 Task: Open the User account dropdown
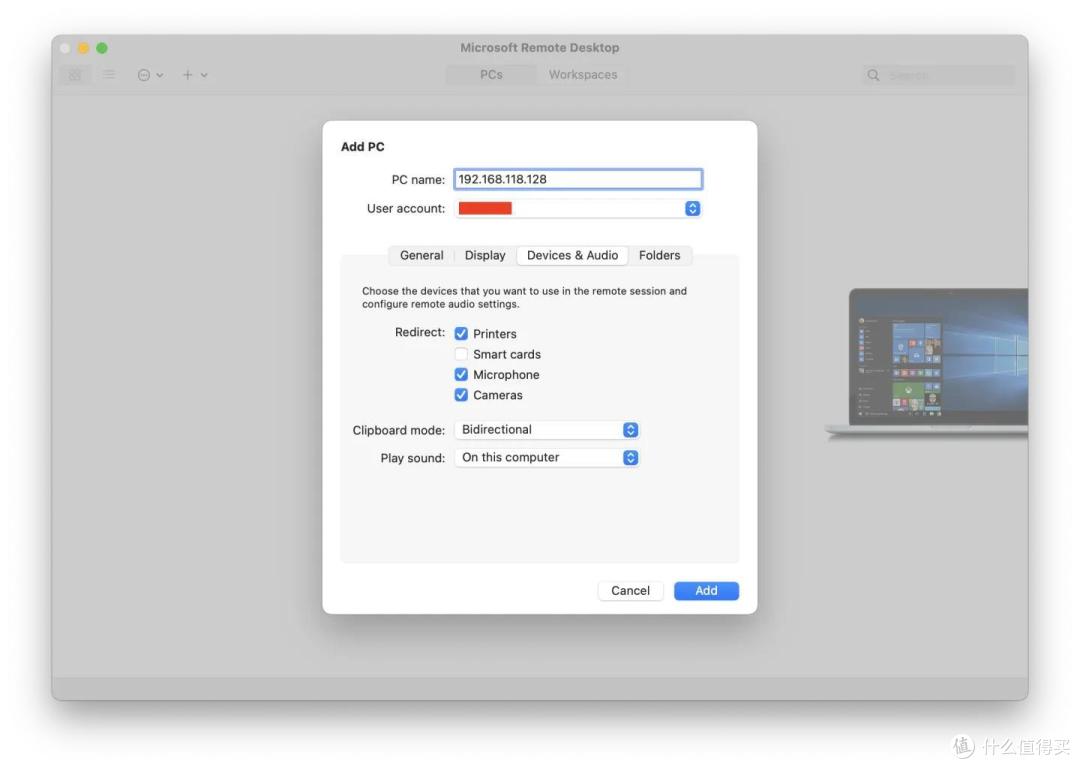[x=578, y=208]
